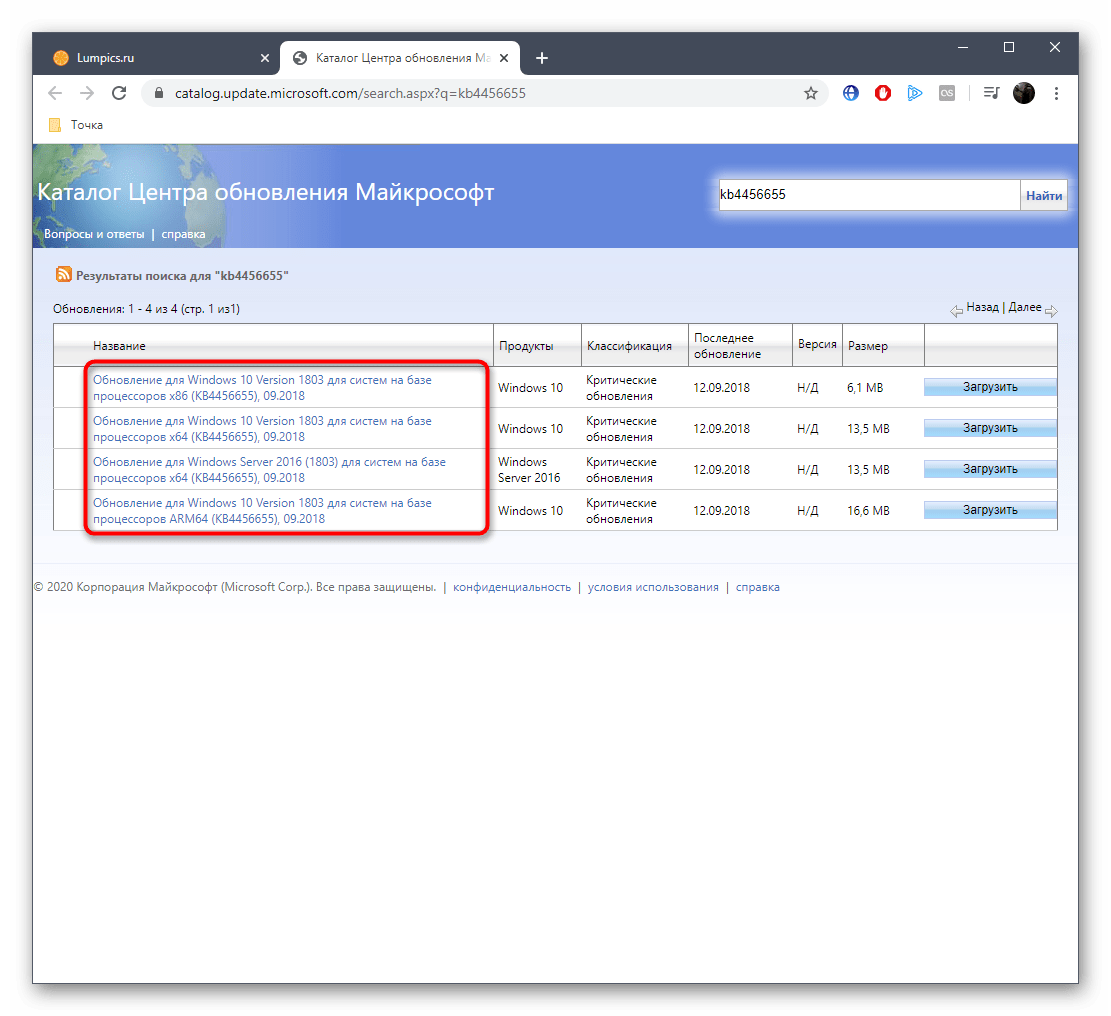The image size is (1111, 1016).
Task: Click the media control playlist icon
Action: click(991, 93)
